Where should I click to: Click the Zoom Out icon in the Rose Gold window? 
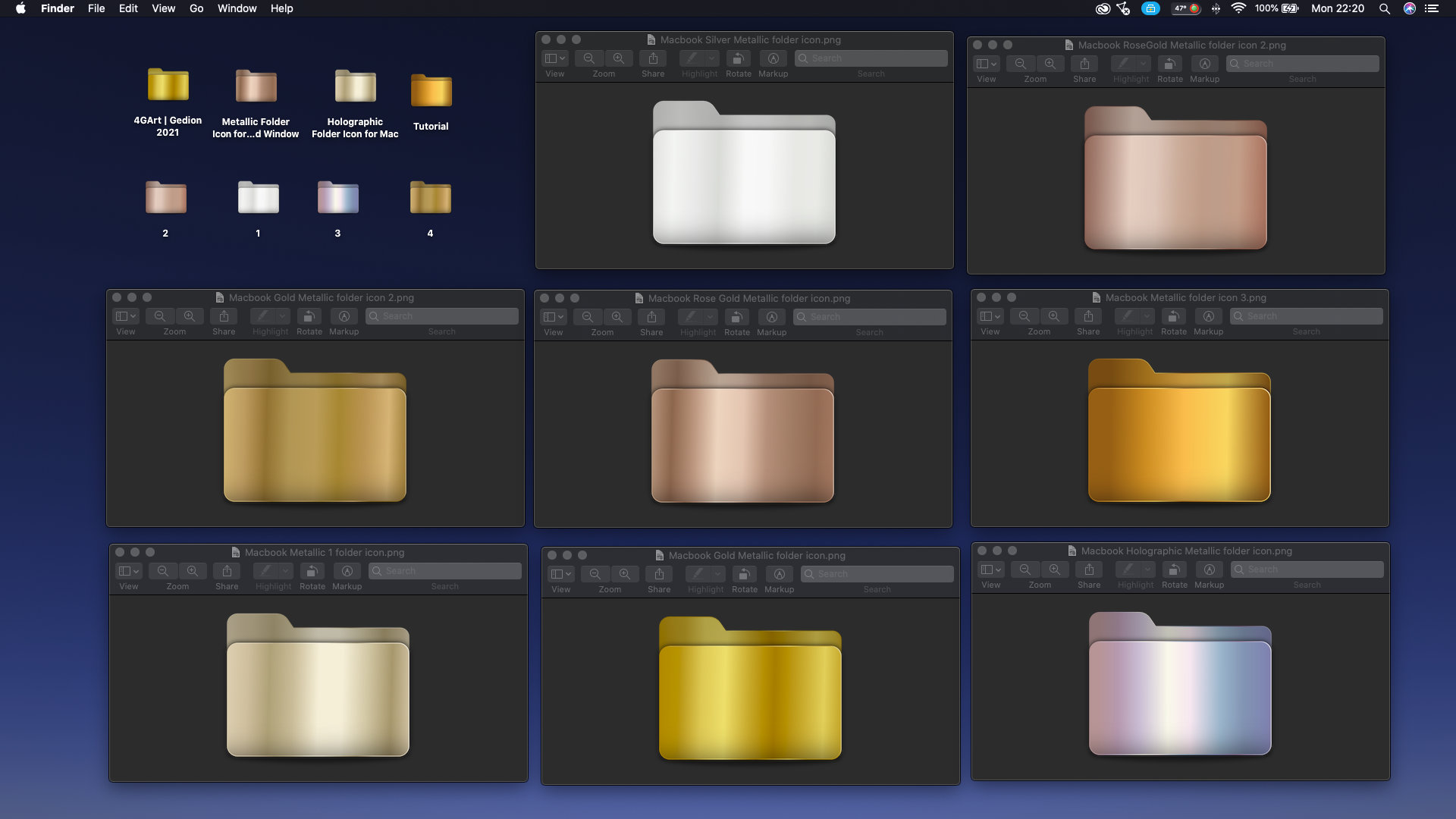[x=588, y=317]
